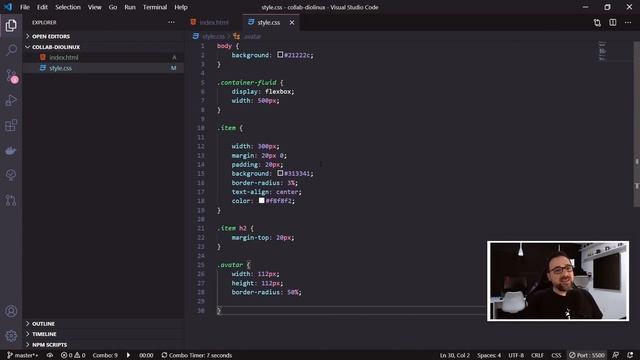The width and height of the screenshot is (640, 360).
Task: Open the Extensions view icon
Action: click(11, 125)
